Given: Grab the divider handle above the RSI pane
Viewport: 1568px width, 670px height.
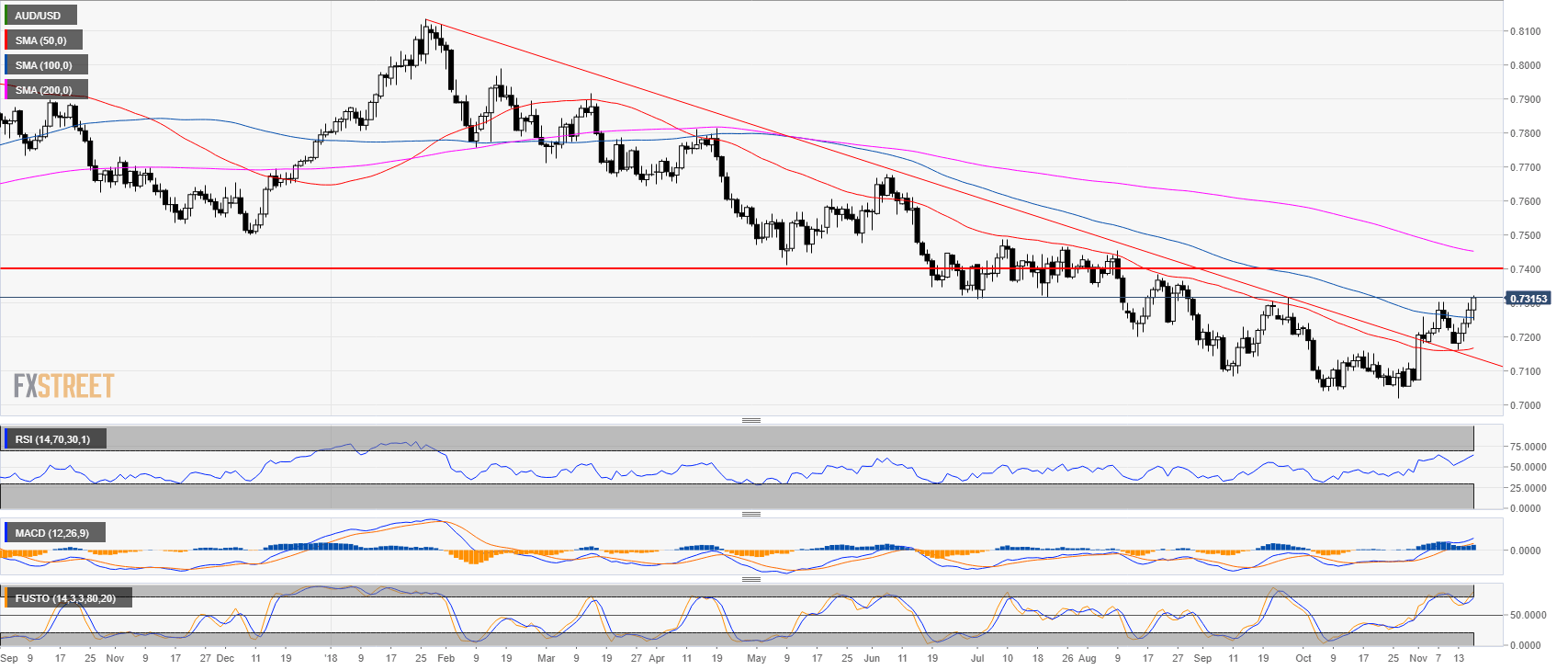Looking at the screenshot, I should click(x=750, y=420).
